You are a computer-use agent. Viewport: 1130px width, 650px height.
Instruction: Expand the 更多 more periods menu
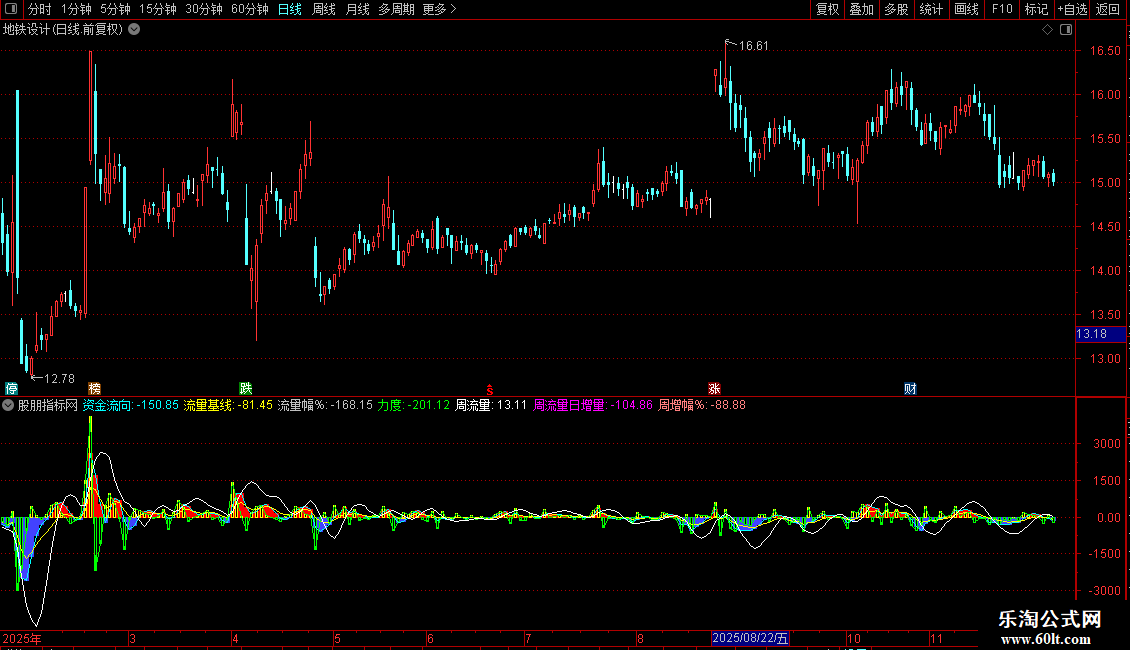(x=440, y=9)
